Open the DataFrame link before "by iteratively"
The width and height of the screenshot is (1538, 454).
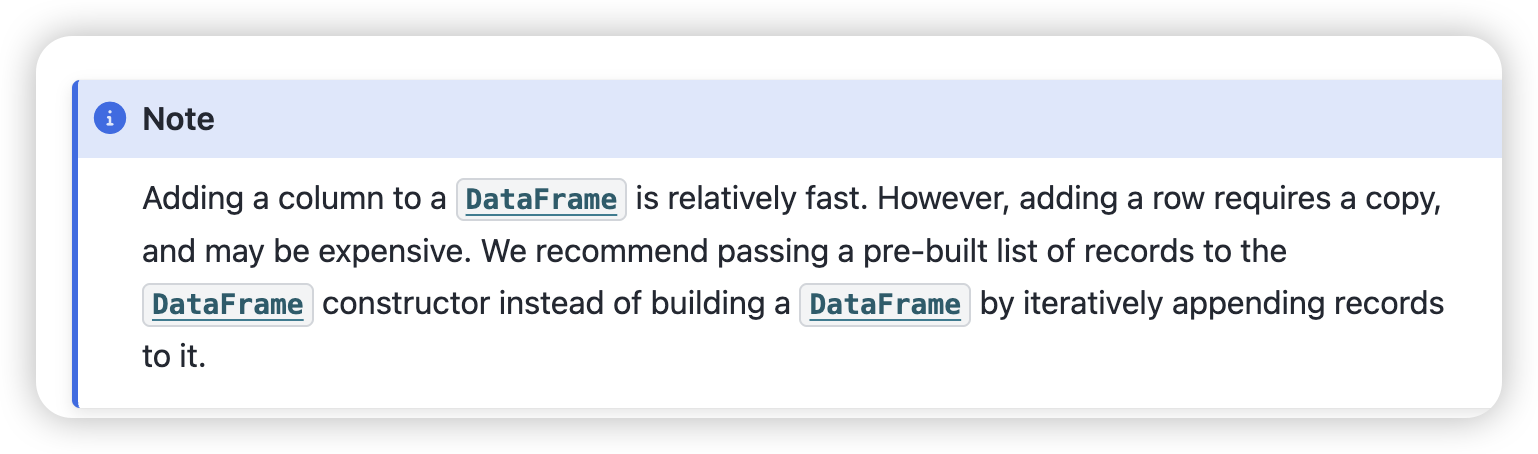885,304
